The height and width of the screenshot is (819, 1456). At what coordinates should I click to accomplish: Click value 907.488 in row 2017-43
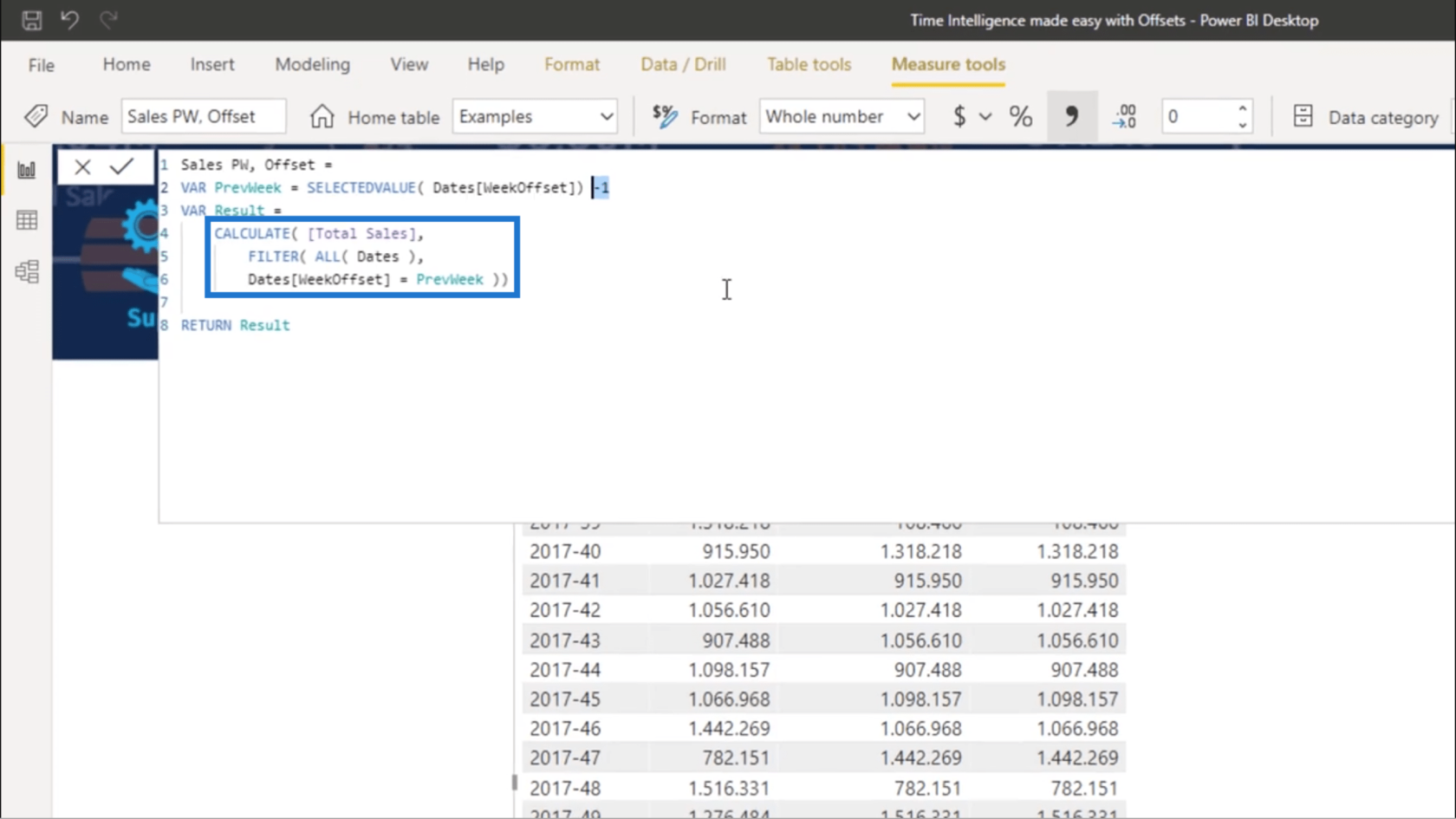736,640
